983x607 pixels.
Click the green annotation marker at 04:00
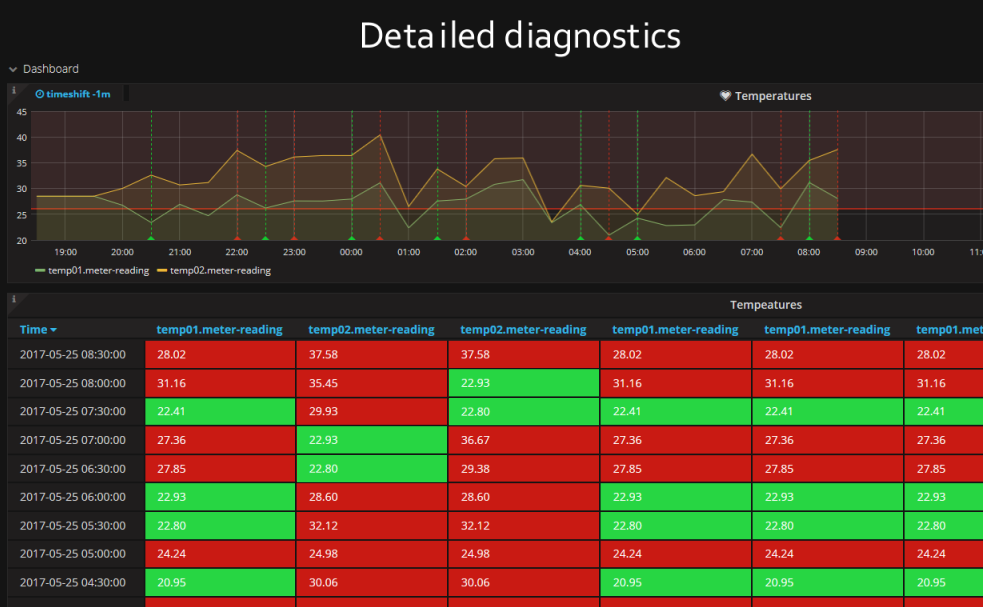(x=580, y=238)
